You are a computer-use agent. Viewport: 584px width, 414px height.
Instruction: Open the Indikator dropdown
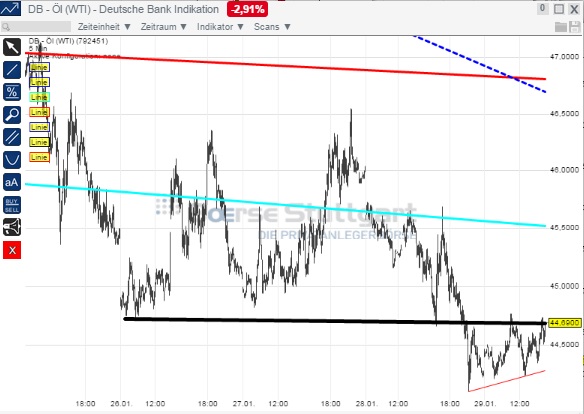pos(220,27)
